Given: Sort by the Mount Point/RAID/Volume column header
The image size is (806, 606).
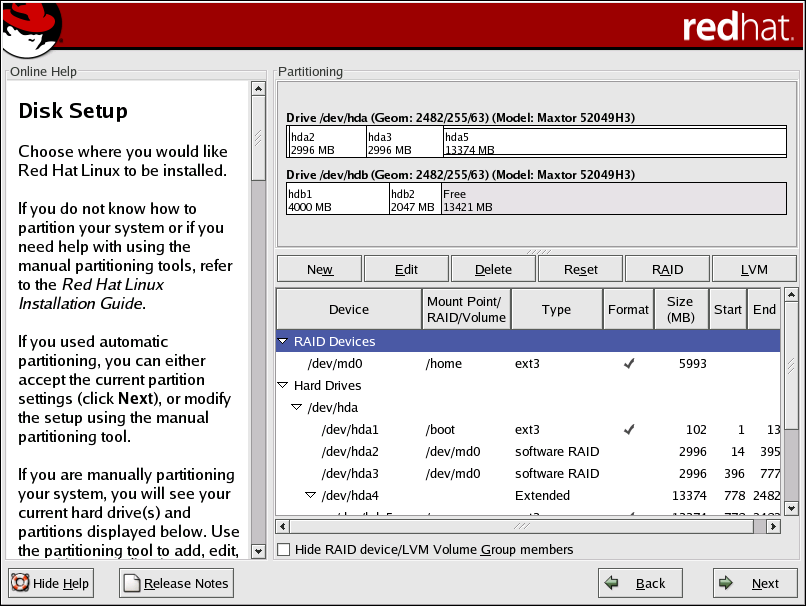Looking at the screenshot, I should [466, 309].
